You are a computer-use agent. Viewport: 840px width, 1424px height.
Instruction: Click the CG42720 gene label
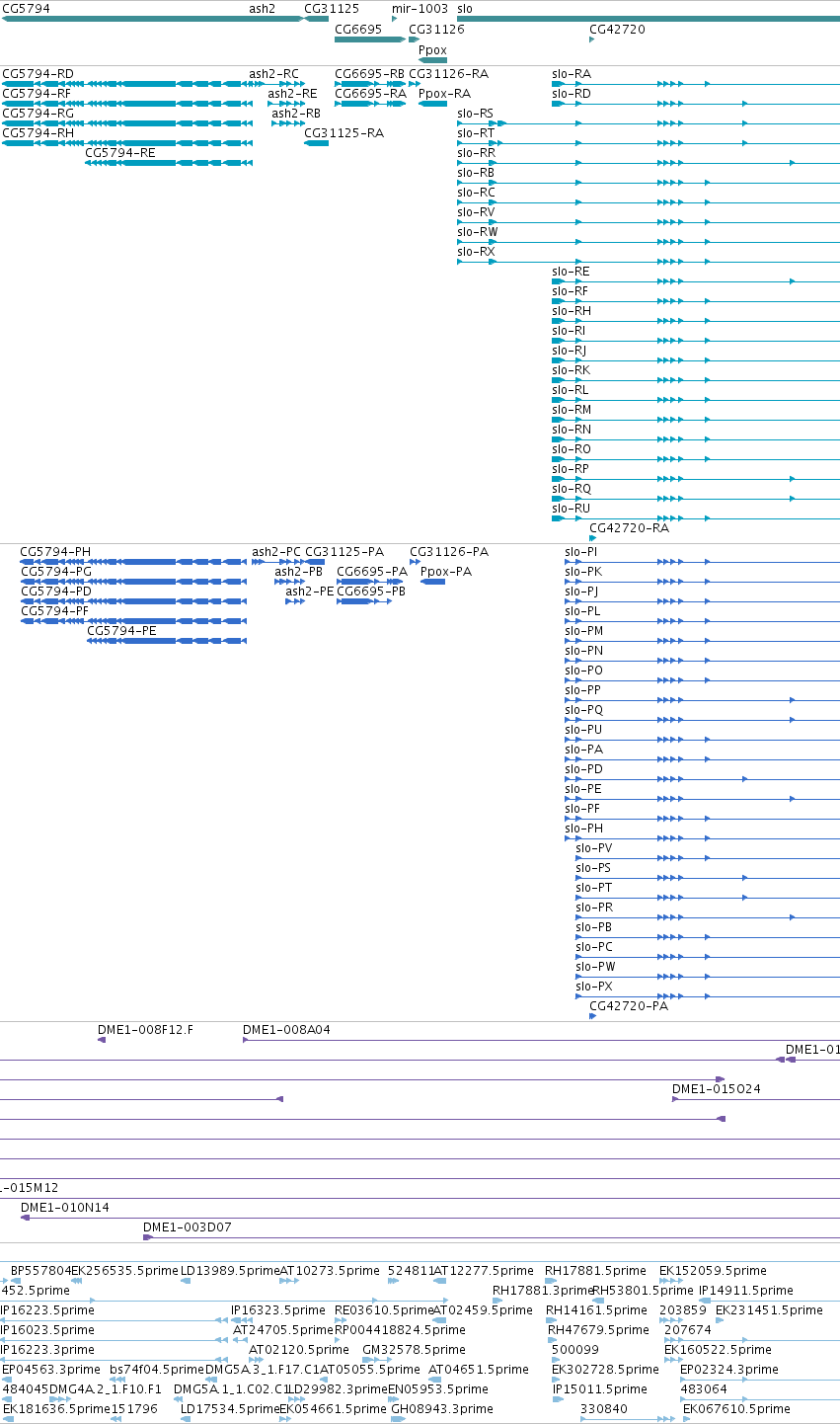point(617,30)
